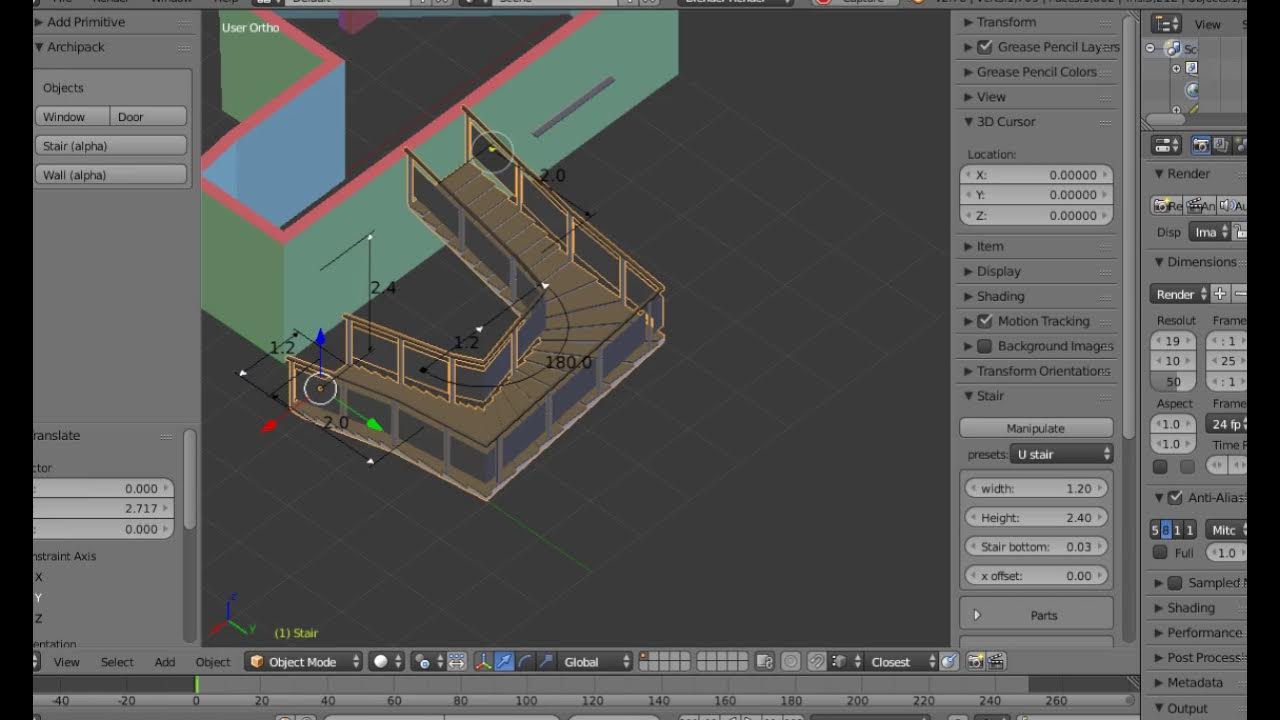Select anti-aliasing sample count 5
The width and height of the screenshot is (1280, 720).
pos(1155,530)
